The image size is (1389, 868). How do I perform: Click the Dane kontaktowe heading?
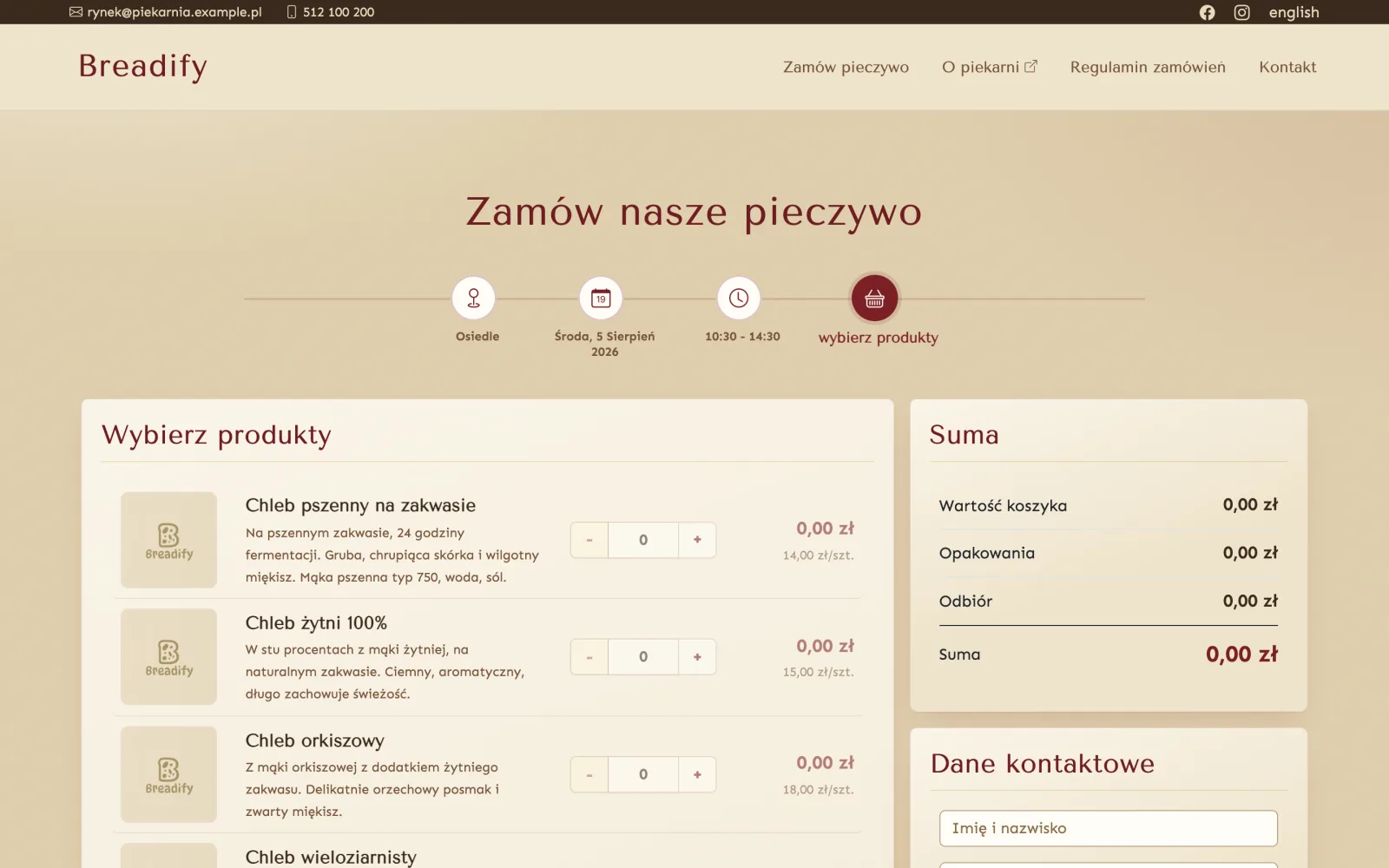click(1043, 764)
